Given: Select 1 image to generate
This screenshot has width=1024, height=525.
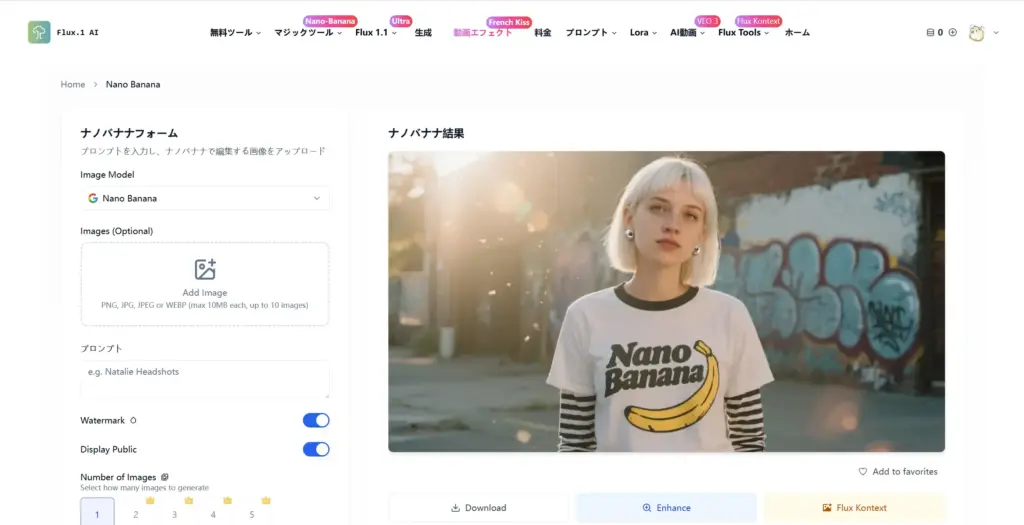Looking at the screenshot, I should click(x=97, y=511).
